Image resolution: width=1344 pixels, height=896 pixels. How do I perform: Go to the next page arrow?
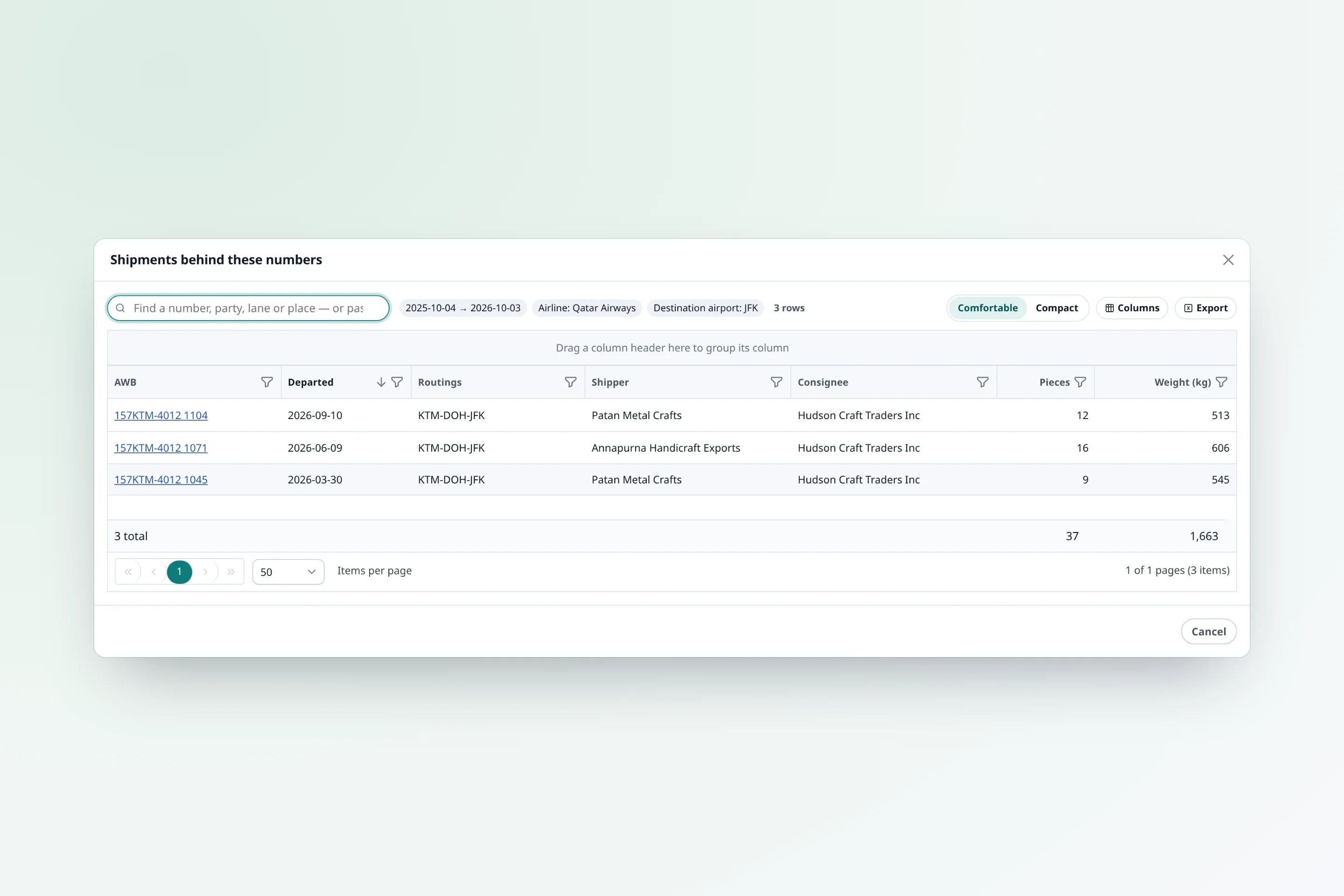[205, 571]
